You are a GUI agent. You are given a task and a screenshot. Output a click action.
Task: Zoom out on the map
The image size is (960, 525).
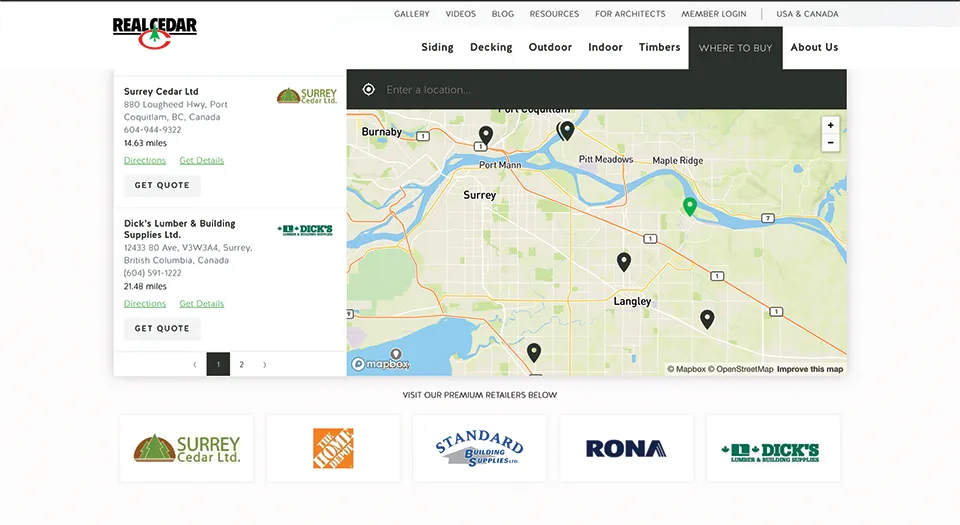click(x=830, y=143)
